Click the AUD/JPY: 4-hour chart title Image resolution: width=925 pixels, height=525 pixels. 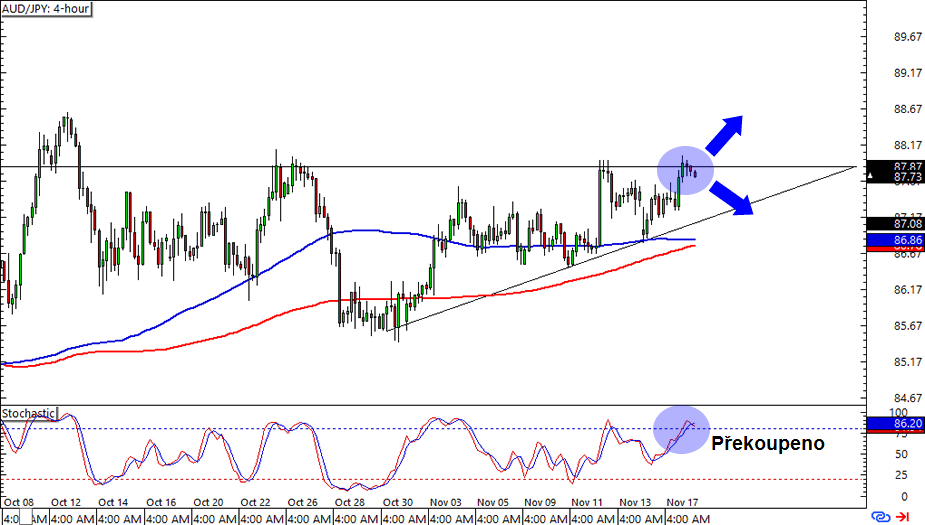click(47, 9)
